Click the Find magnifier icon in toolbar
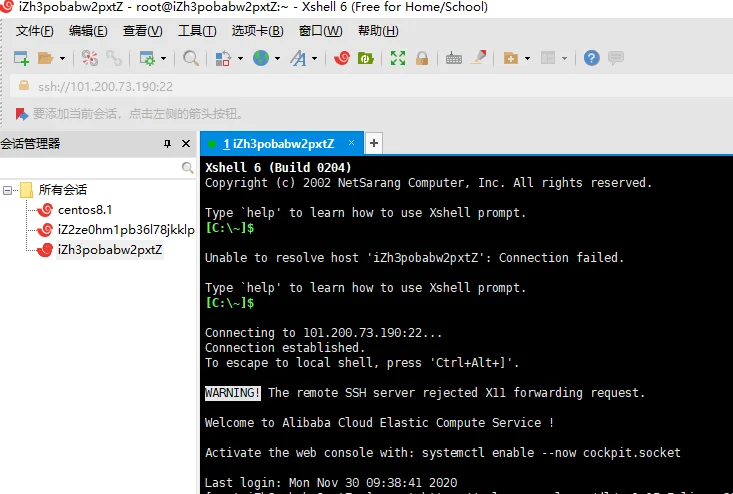The height and width of the screenshot is (494, 733). click(x=190, y=58)
